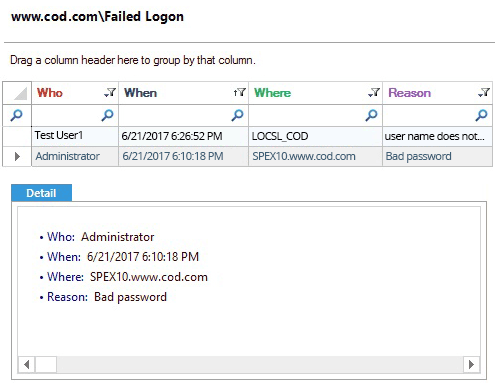Open the When column filter icon
Viewport: 500px width, 390px height.
coord(240,92)
